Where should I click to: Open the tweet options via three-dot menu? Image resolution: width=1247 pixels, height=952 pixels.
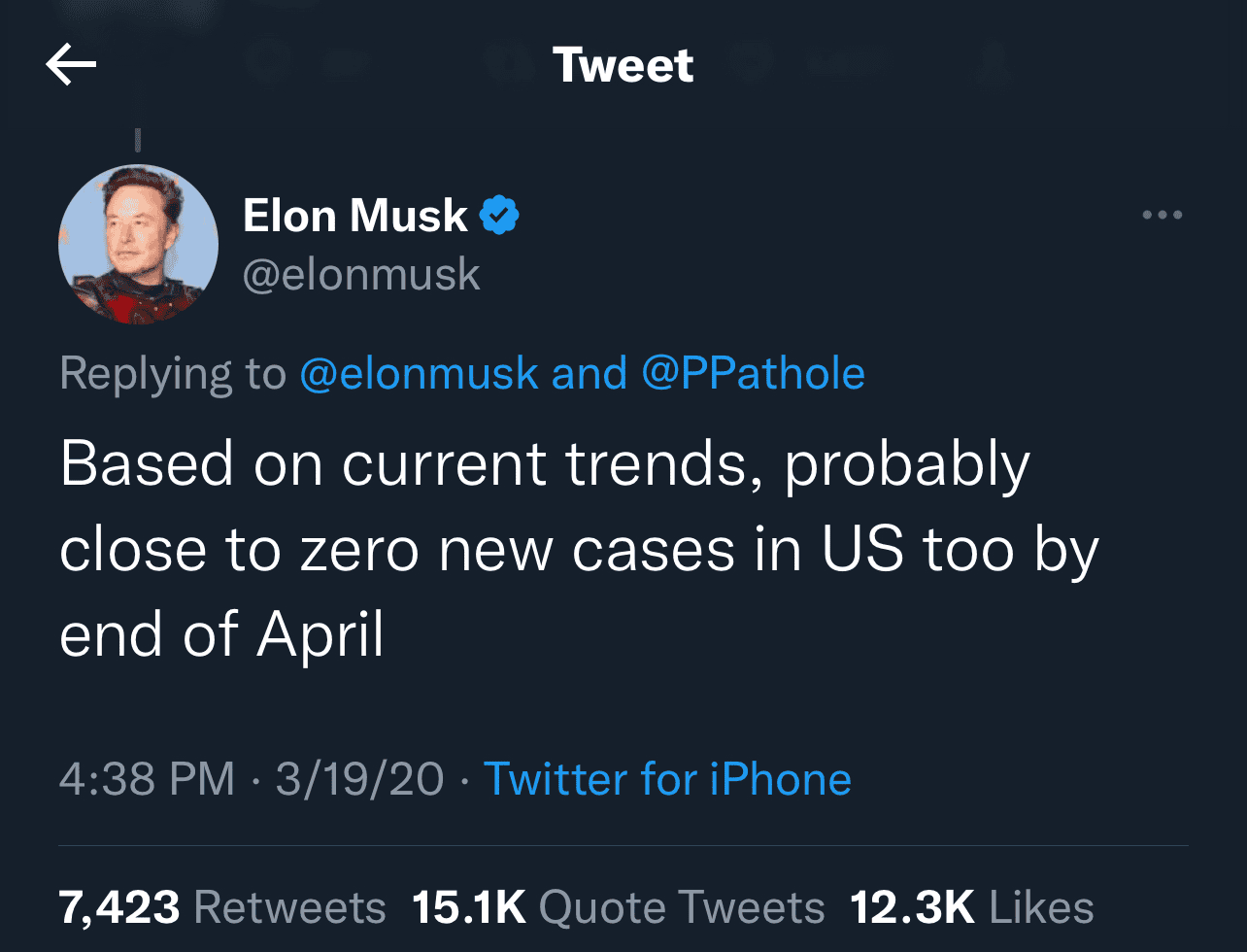click(1162, 216)
